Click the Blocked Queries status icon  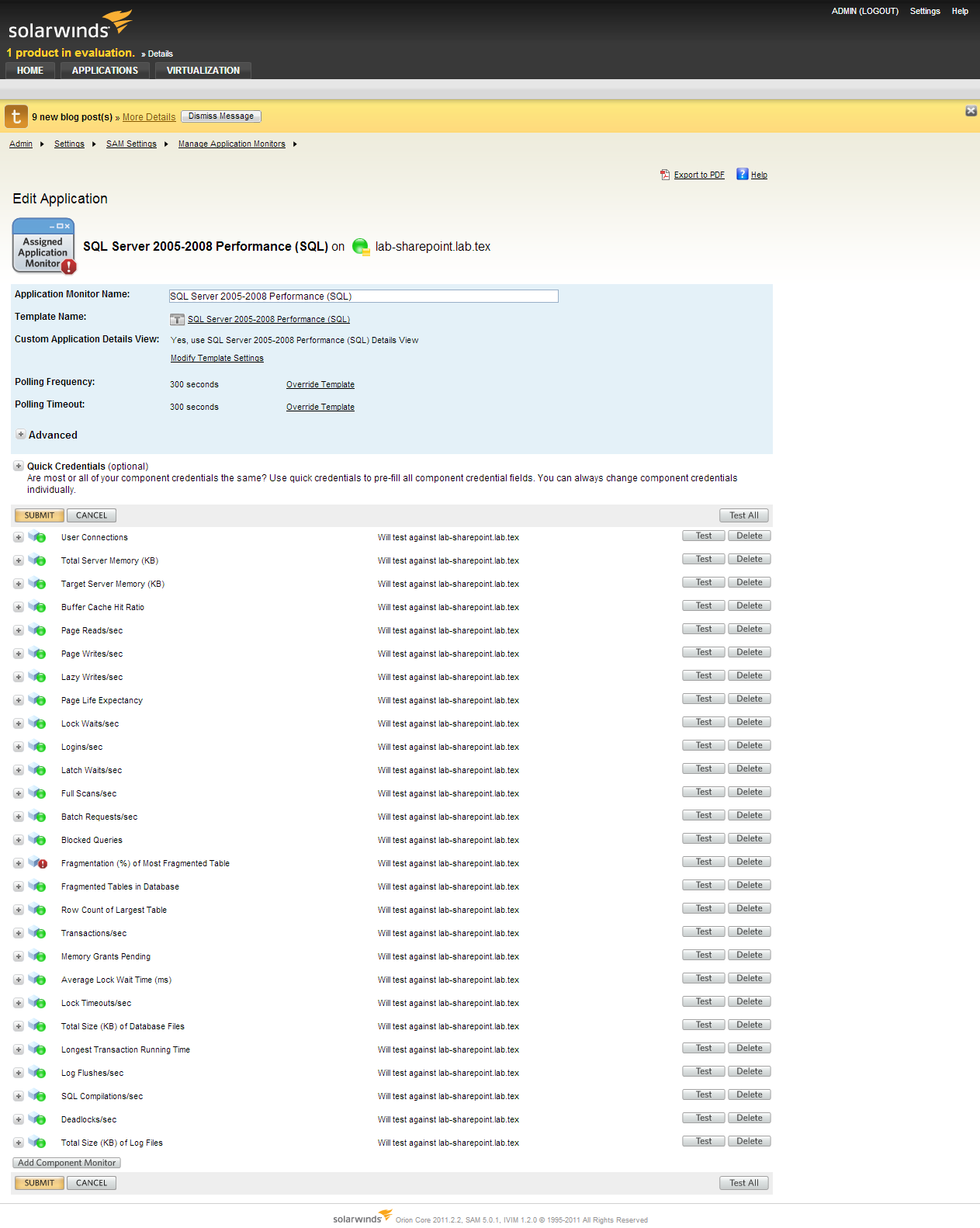click(37, 840)
